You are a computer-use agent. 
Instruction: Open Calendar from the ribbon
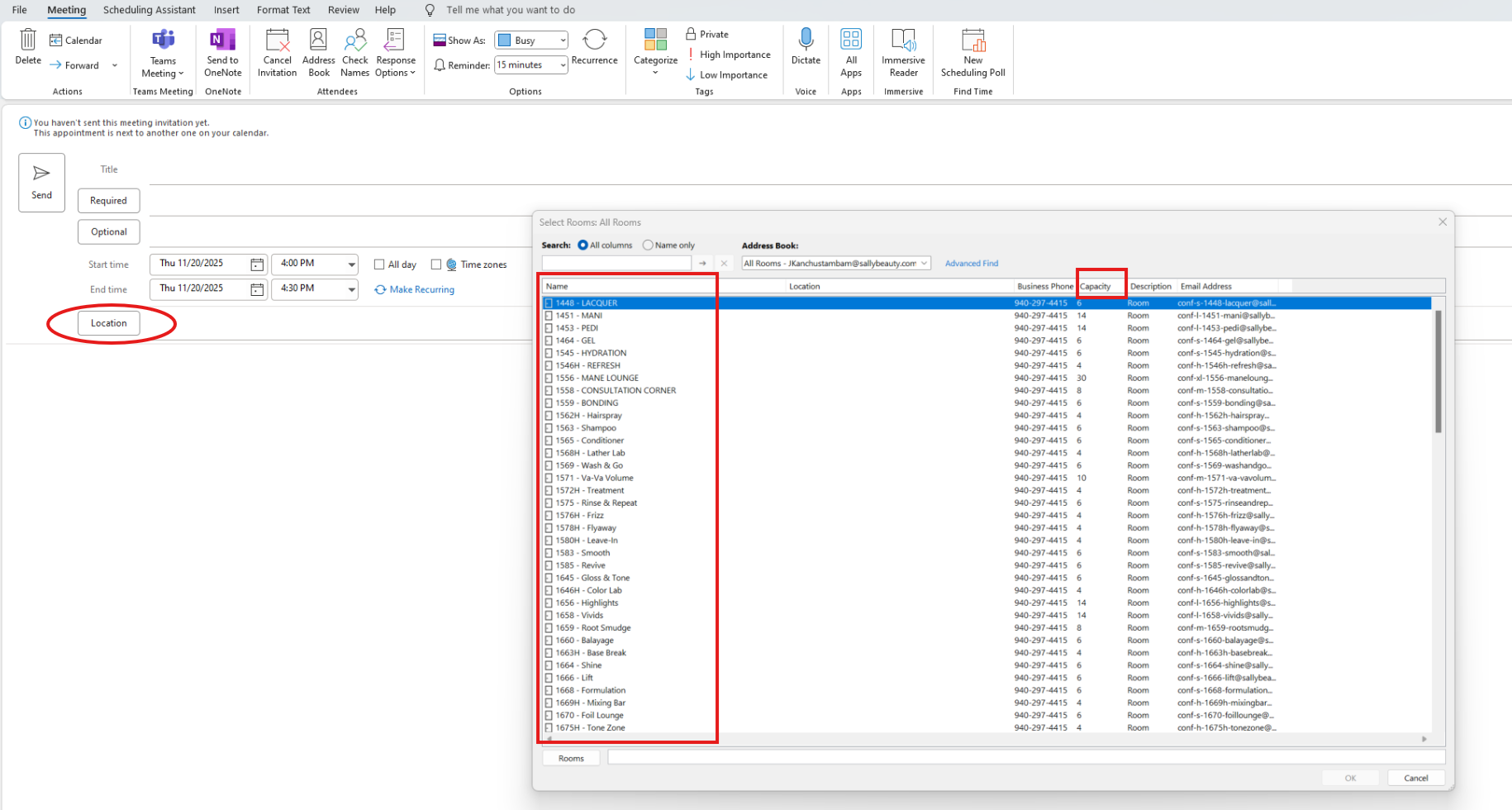pos(76,40)
